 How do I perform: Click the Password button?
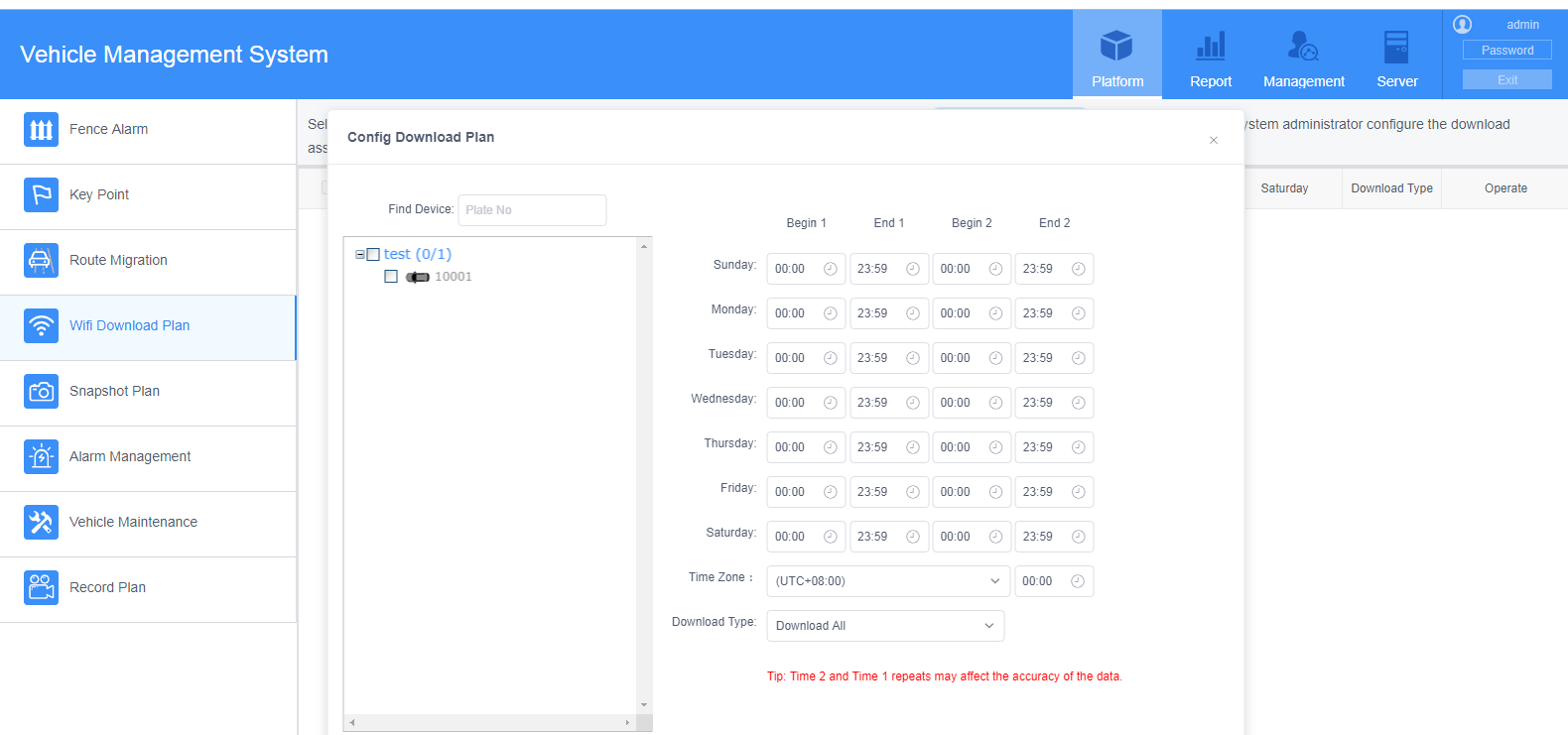pos(1507,51)
